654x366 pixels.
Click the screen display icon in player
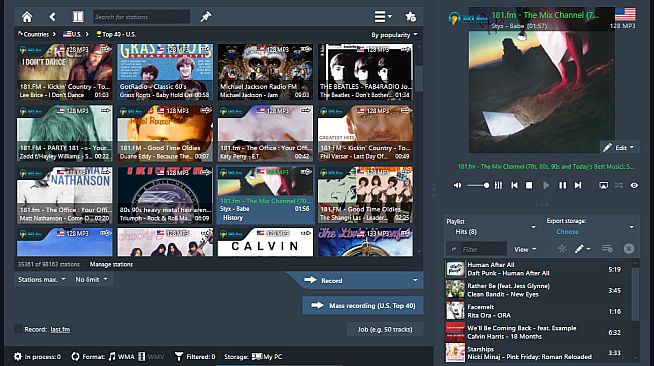(x=603, y=185)
